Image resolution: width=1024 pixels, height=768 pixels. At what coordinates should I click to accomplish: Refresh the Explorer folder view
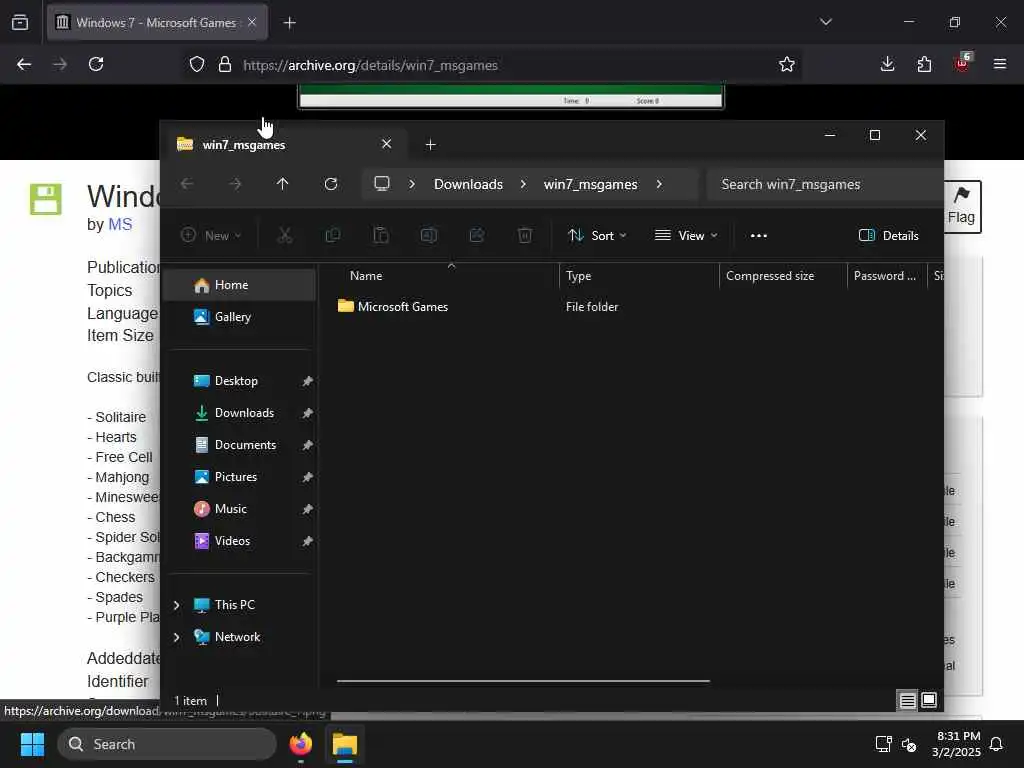(331, 184)
